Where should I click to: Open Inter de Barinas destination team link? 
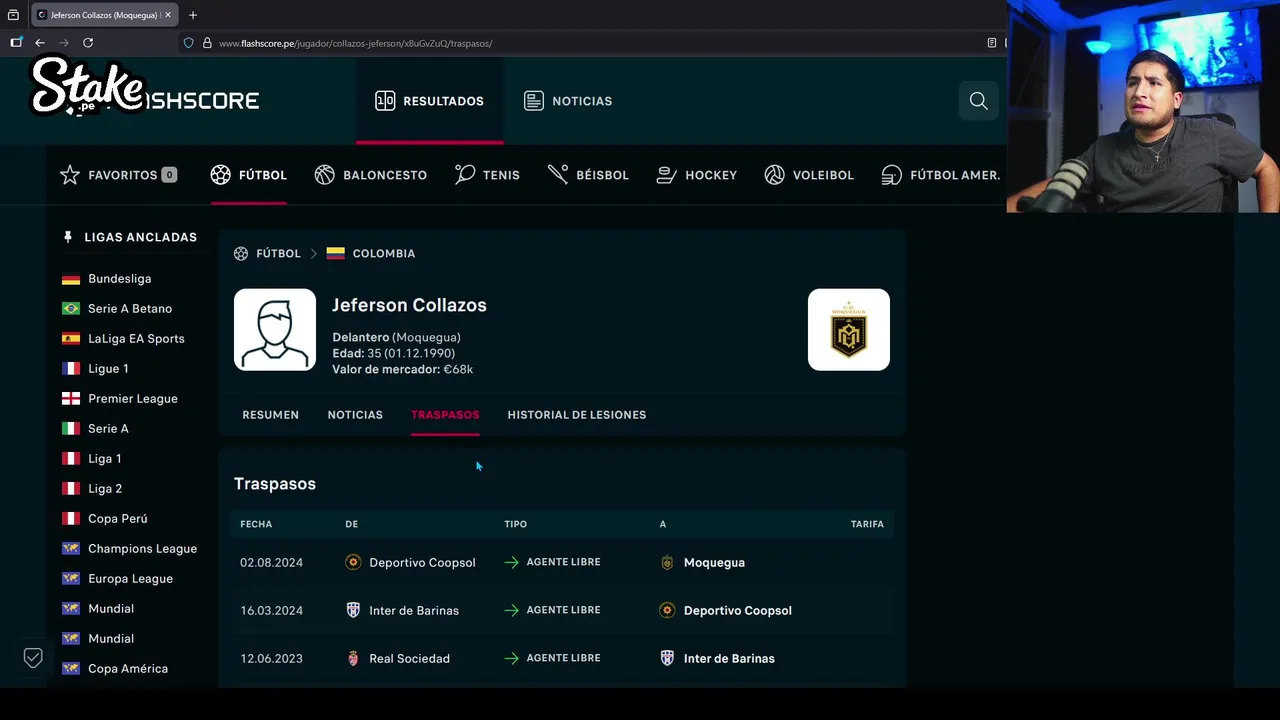(729, 658)
